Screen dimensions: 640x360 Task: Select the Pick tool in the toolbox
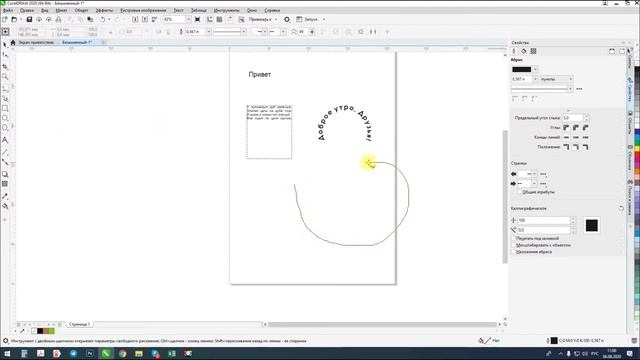click(x=5, y=44)
